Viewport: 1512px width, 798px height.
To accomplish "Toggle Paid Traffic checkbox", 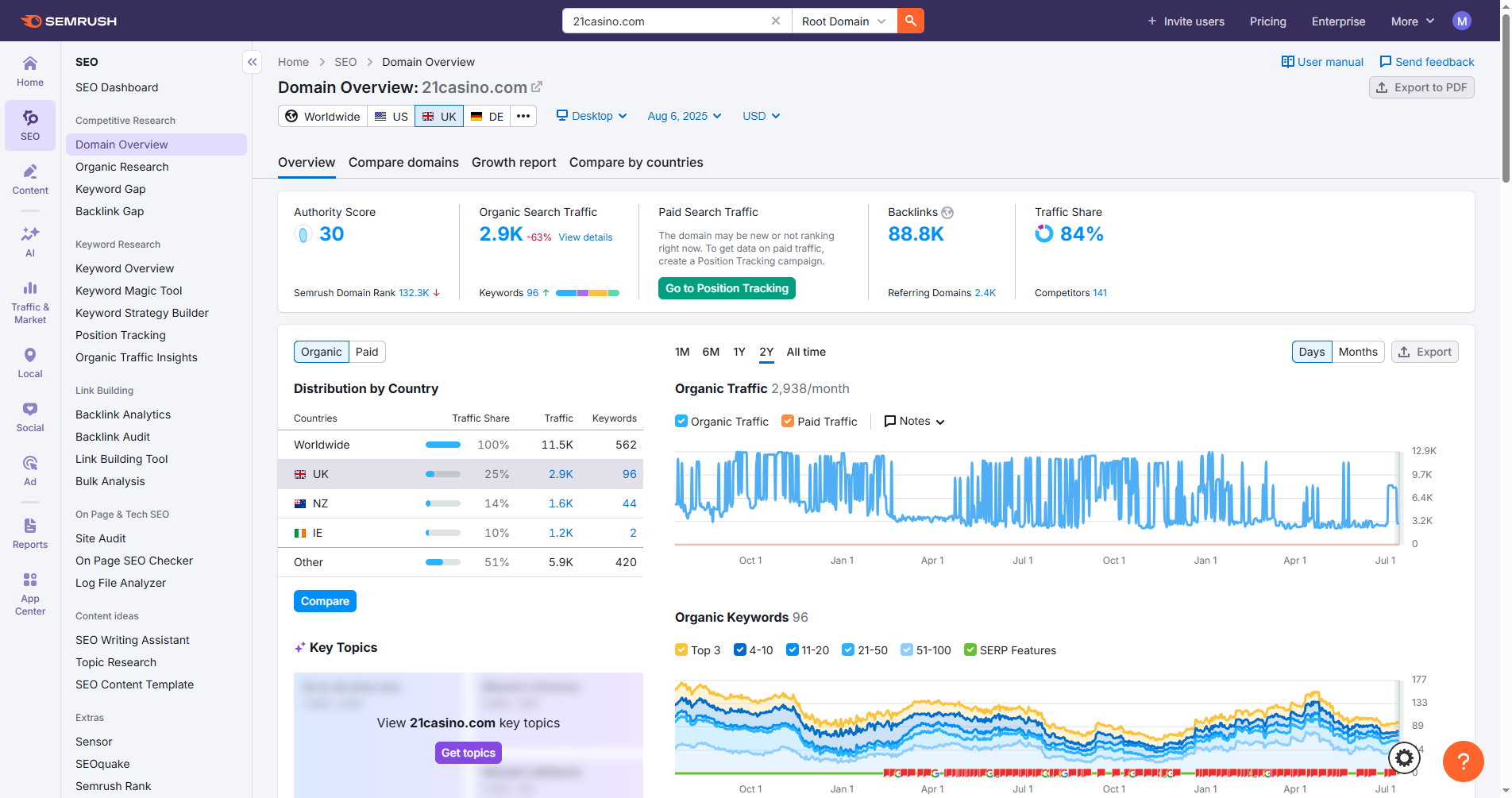I will [787, 421].
